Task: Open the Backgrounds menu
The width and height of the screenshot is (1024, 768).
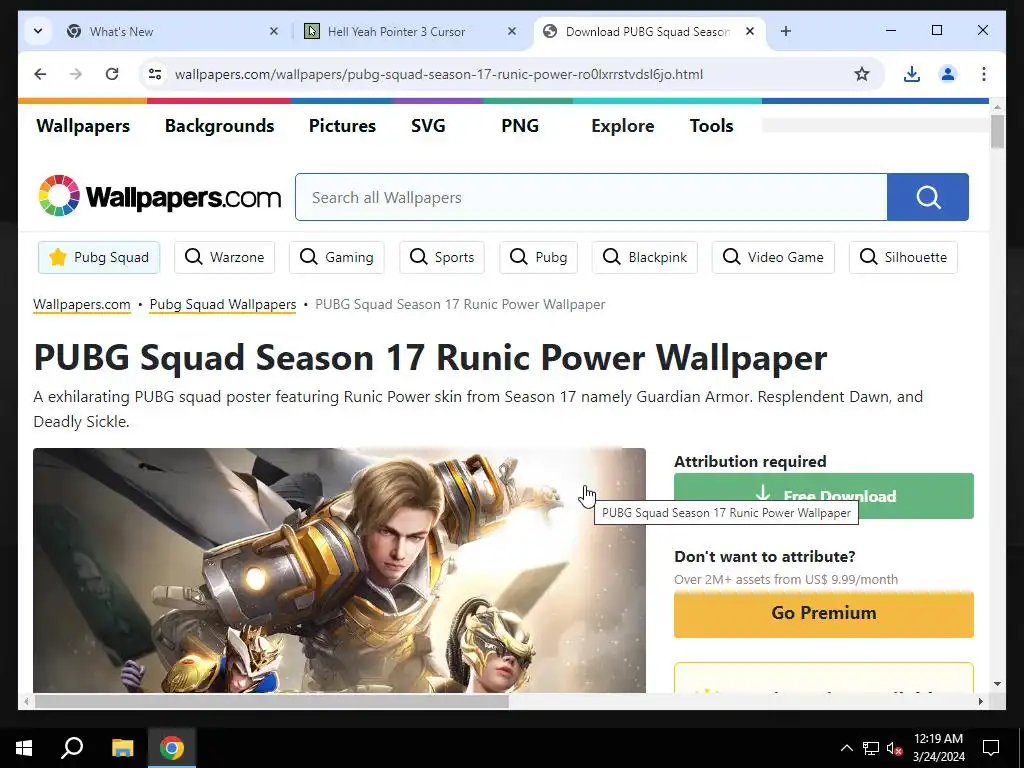Action: 219,126
